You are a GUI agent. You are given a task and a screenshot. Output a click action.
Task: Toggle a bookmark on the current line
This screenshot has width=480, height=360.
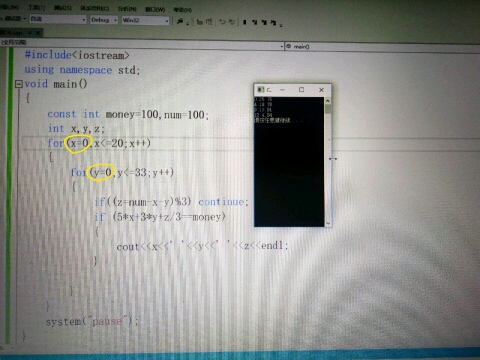click(245, 22)
